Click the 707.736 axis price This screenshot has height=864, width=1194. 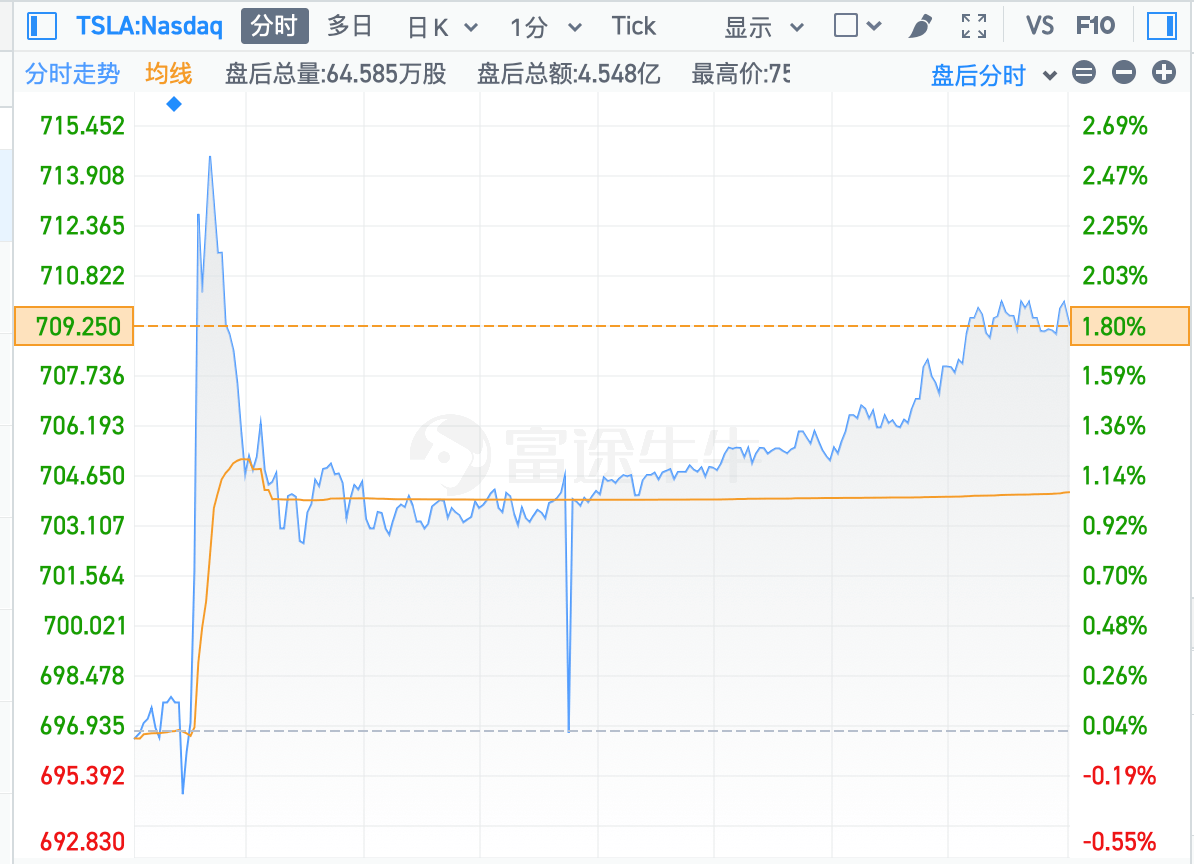pos(82,375)
